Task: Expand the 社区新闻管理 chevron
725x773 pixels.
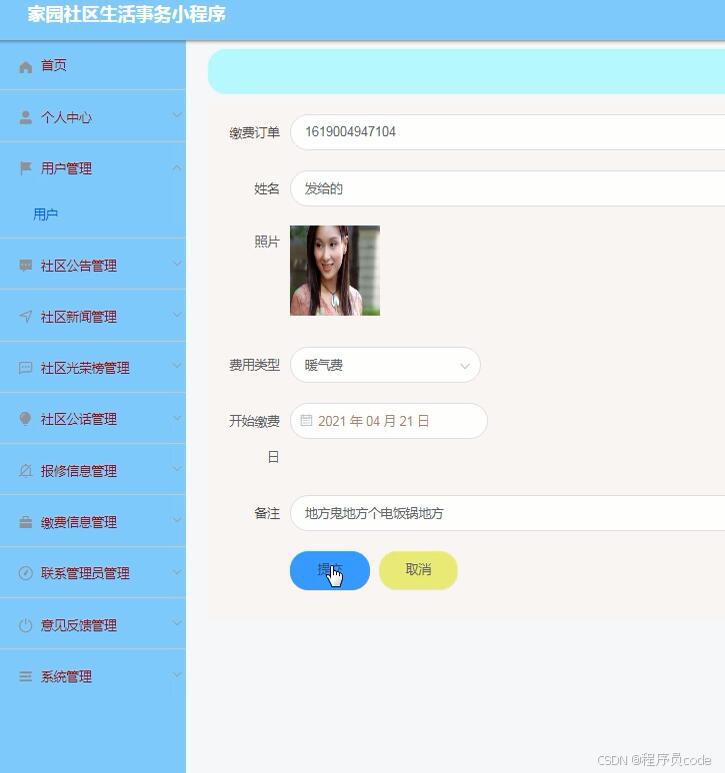Action: pos(177,315)
